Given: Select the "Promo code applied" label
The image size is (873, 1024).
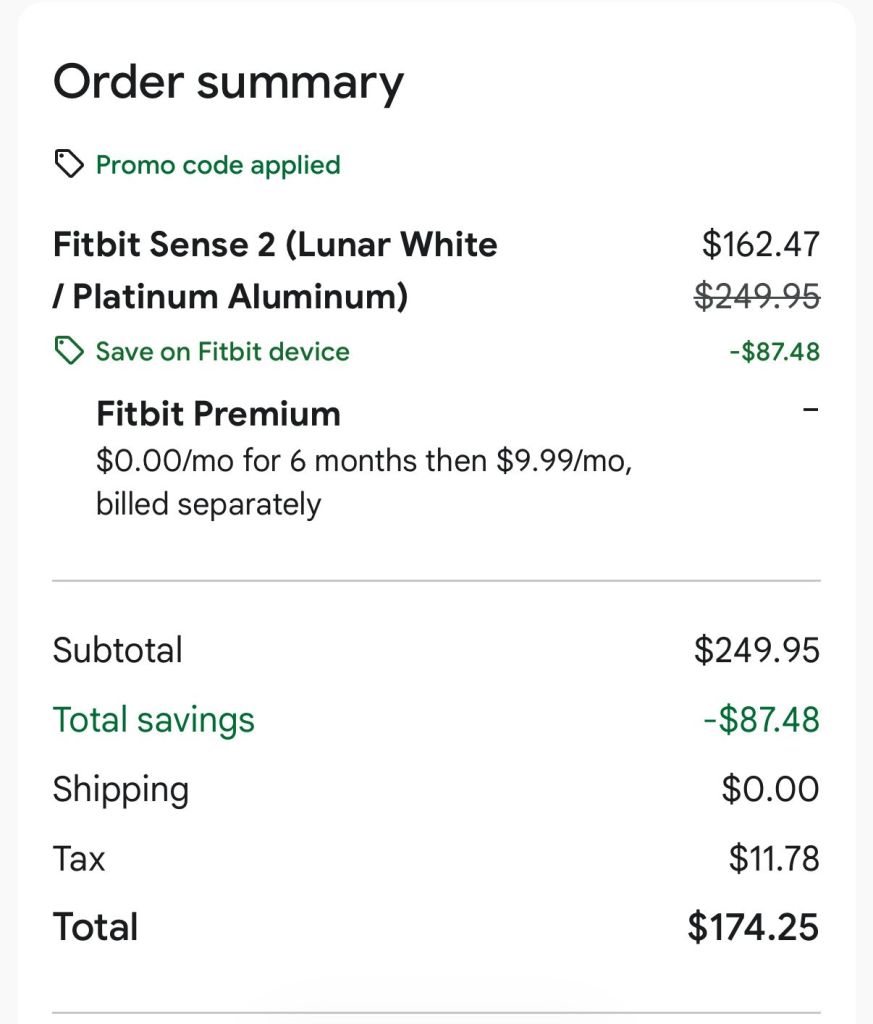Looking at the screenshot, I should 218,164.
